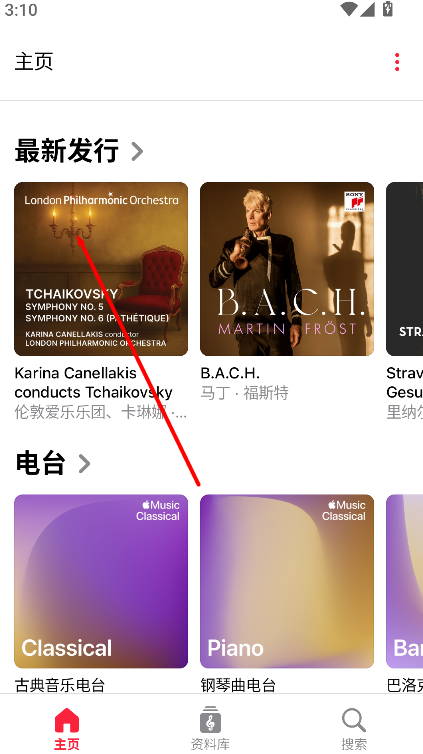Open the 资料库 library icon
The width and height of the screenshot is (423, 754).
tap(211, 720)
